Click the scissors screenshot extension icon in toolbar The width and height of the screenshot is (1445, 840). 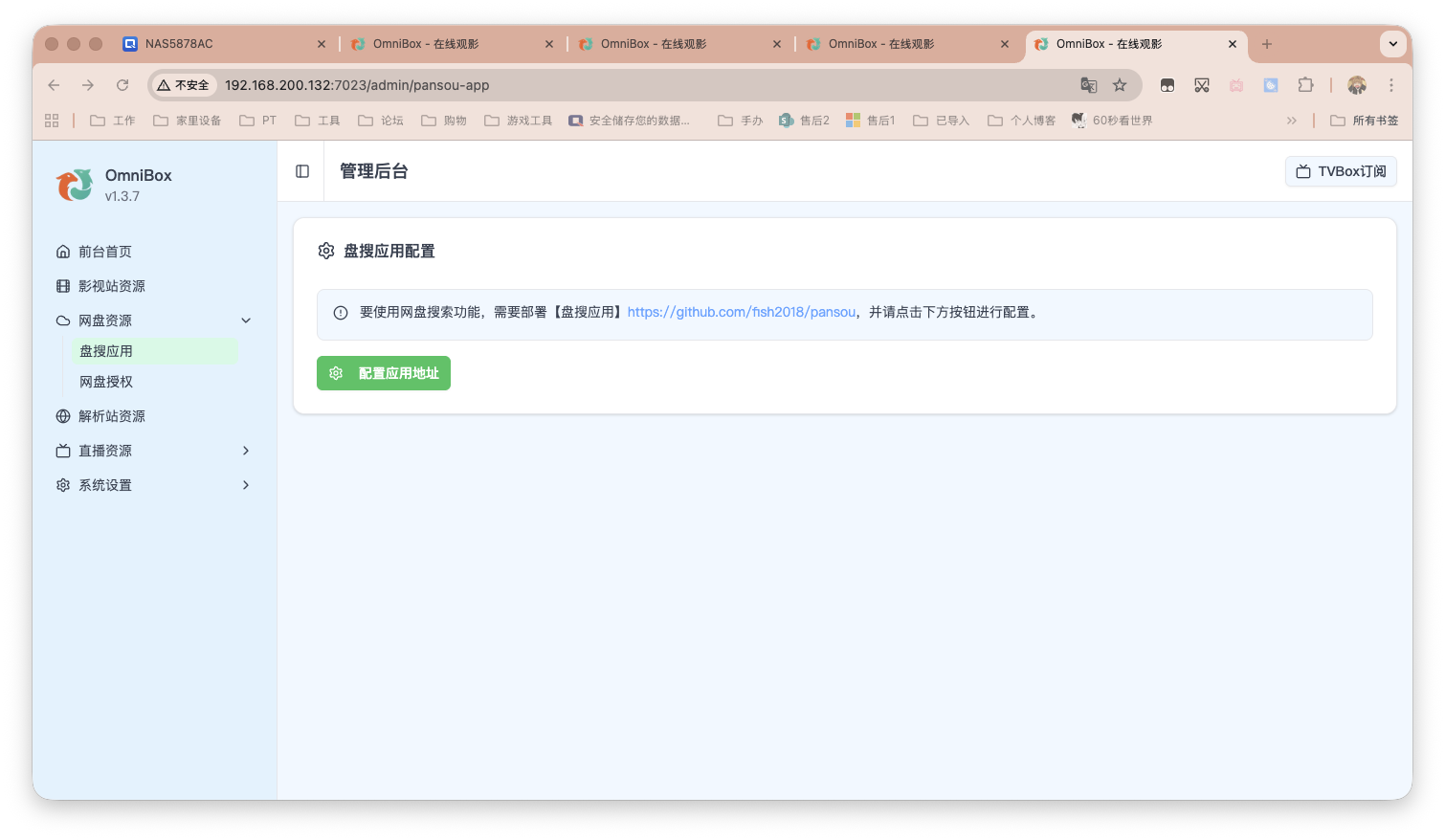point(1202,85)
